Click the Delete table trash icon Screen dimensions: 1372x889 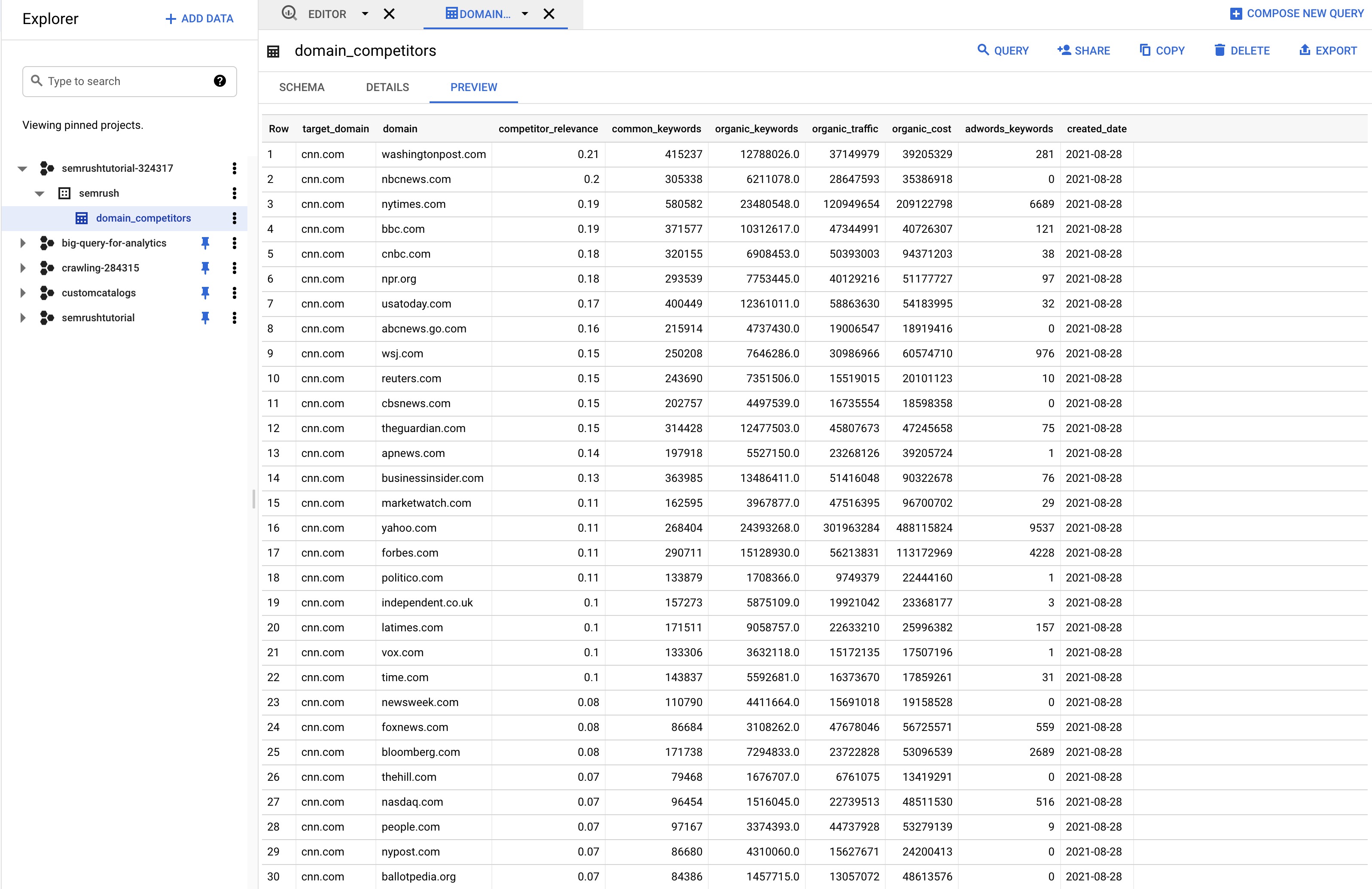(x=1220, y=50)
